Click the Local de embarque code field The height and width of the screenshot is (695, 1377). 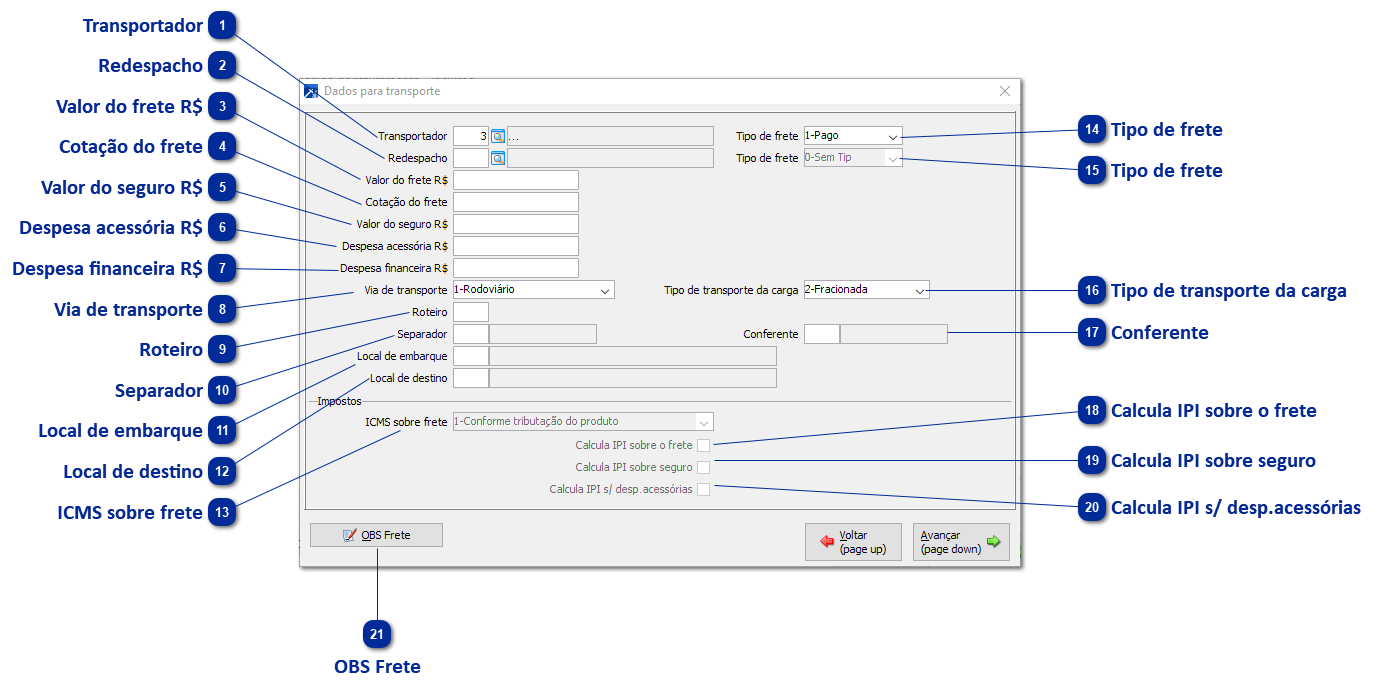point(471,356)
